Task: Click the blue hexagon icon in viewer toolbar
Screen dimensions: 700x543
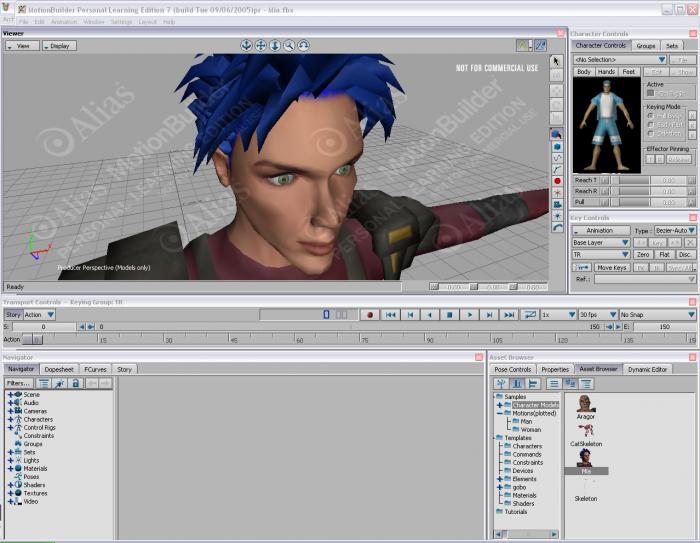Action: point(557,146)
